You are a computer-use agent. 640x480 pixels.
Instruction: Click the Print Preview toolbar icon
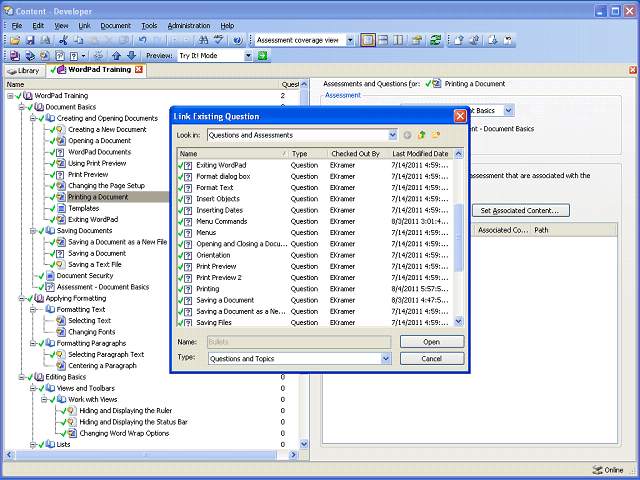[x=45, y=40]
